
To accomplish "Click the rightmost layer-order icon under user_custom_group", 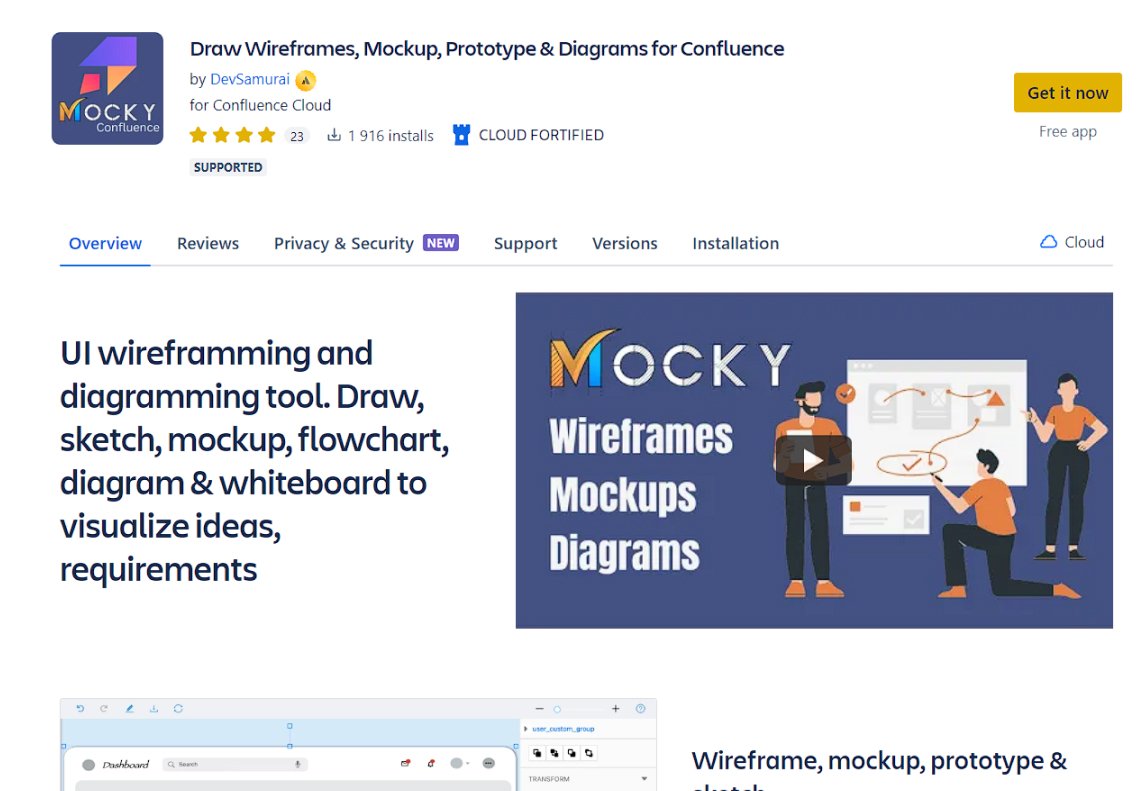I will pos(588,752).
